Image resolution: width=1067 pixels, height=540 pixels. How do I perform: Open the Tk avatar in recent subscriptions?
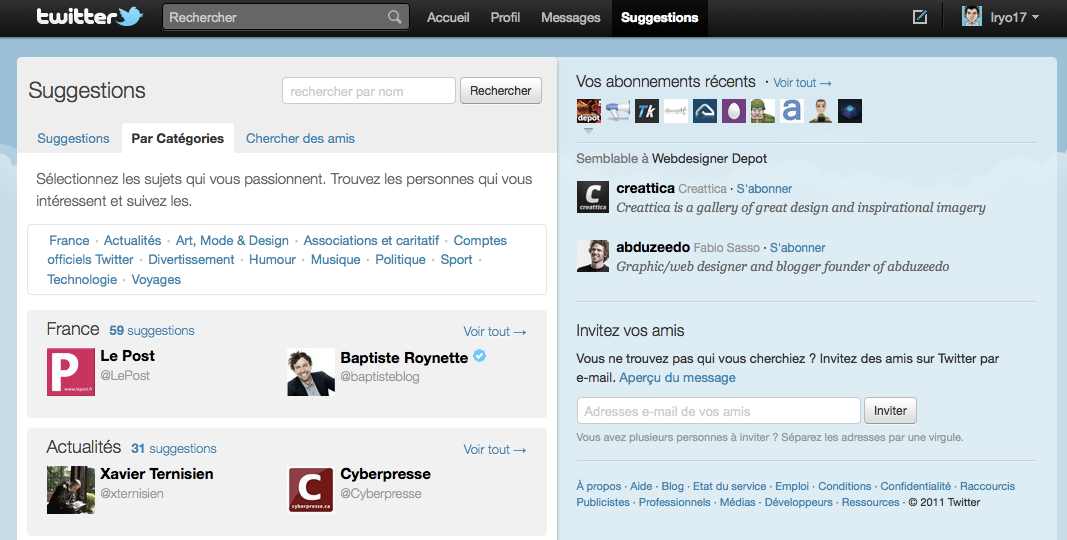[x=646, y=111]
